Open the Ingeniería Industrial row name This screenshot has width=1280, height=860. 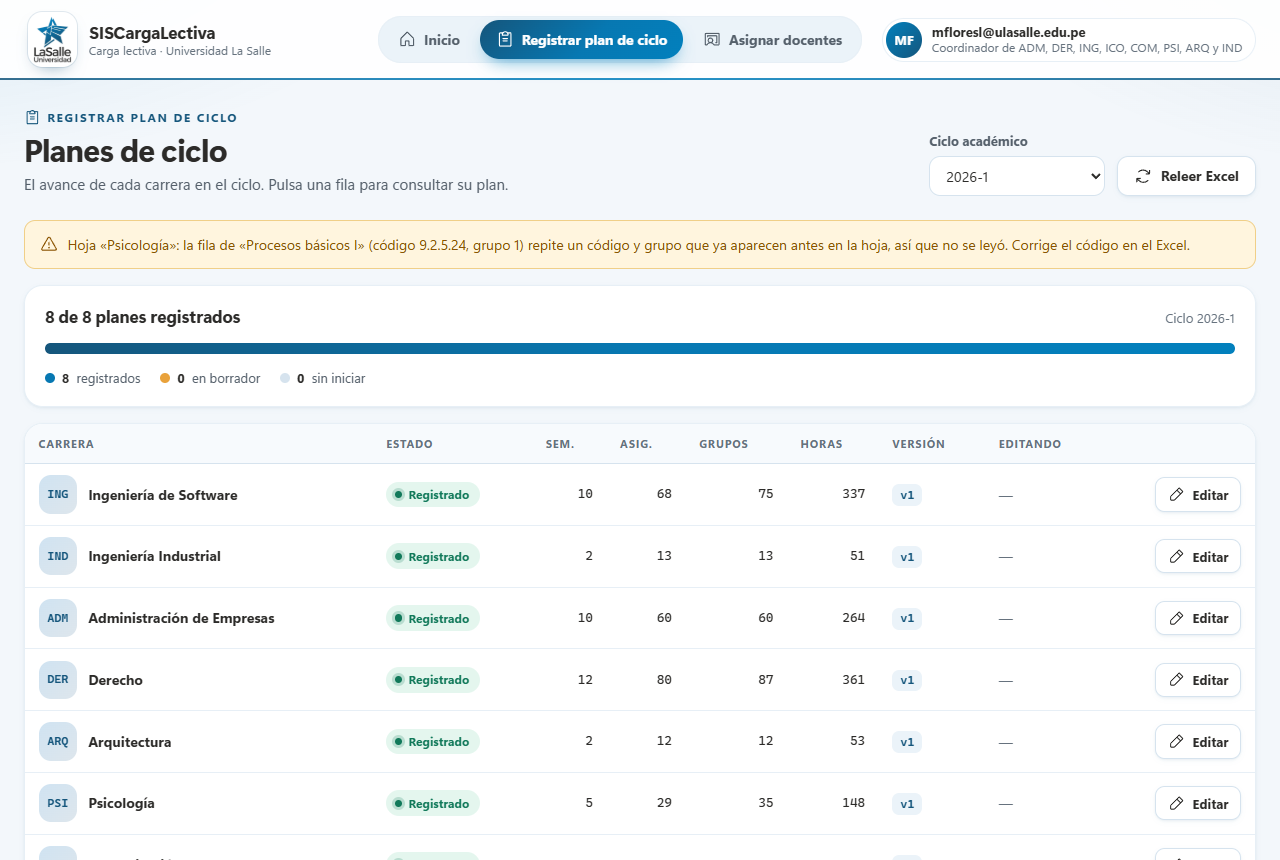coord(155,556)
